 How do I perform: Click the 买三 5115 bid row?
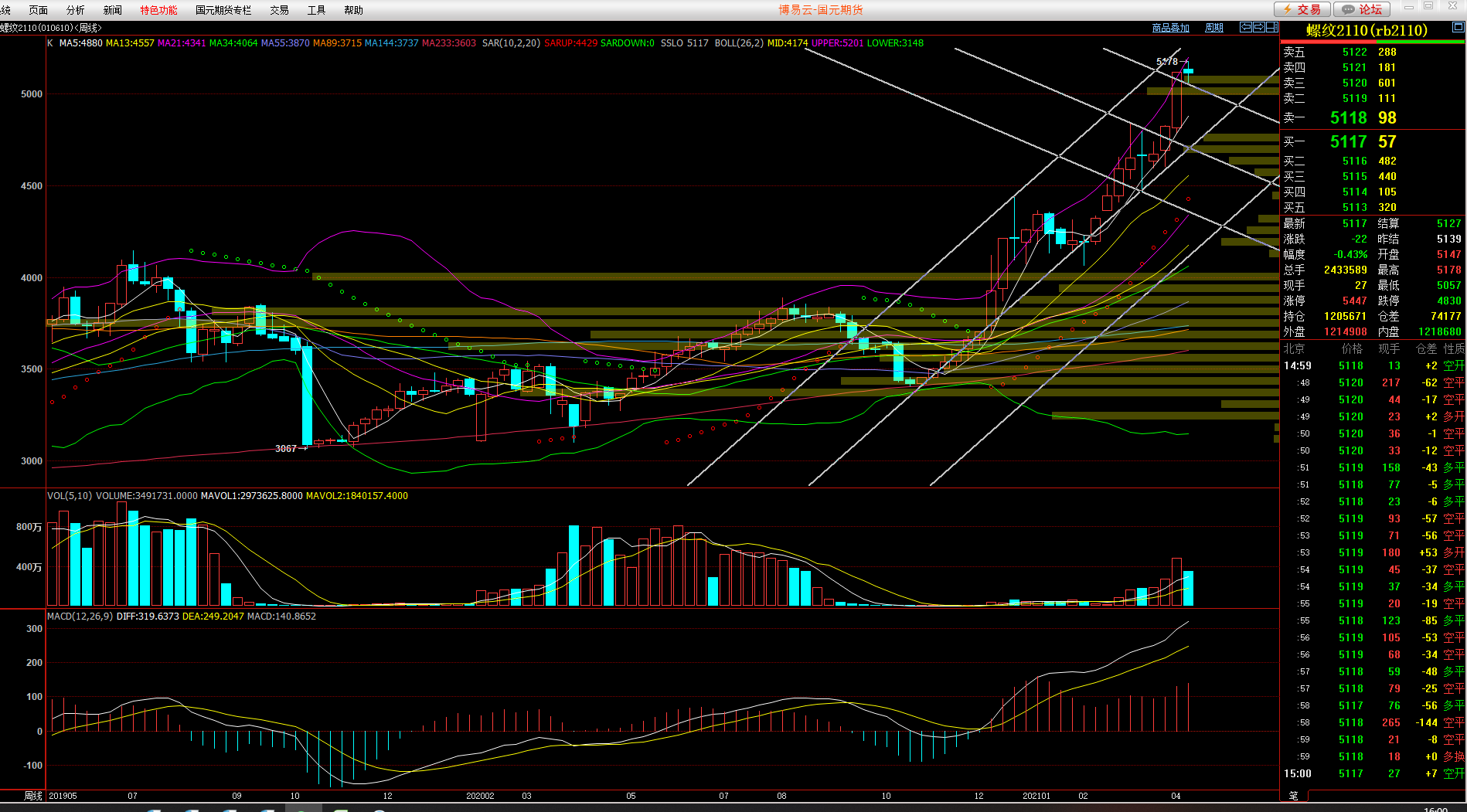pyautogui.click(x=1373, y=177)
